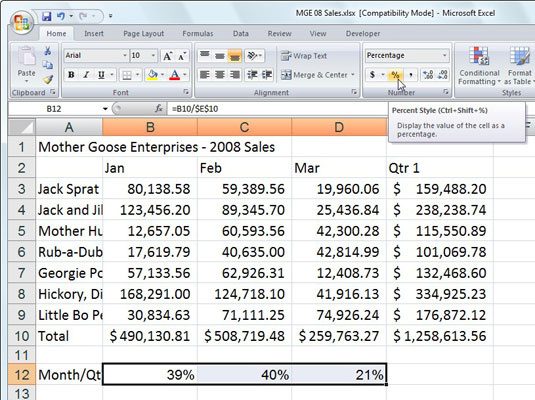Apply the red font color
535x400 pixels.
coord(174,75)
